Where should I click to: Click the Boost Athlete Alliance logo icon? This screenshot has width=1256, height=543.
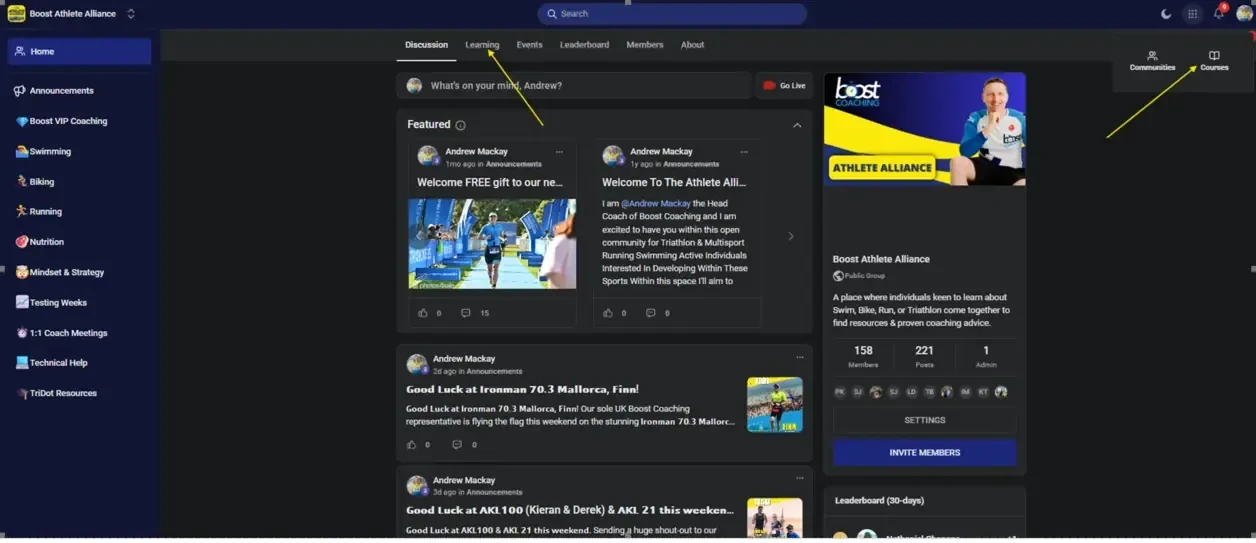[16, 14]
